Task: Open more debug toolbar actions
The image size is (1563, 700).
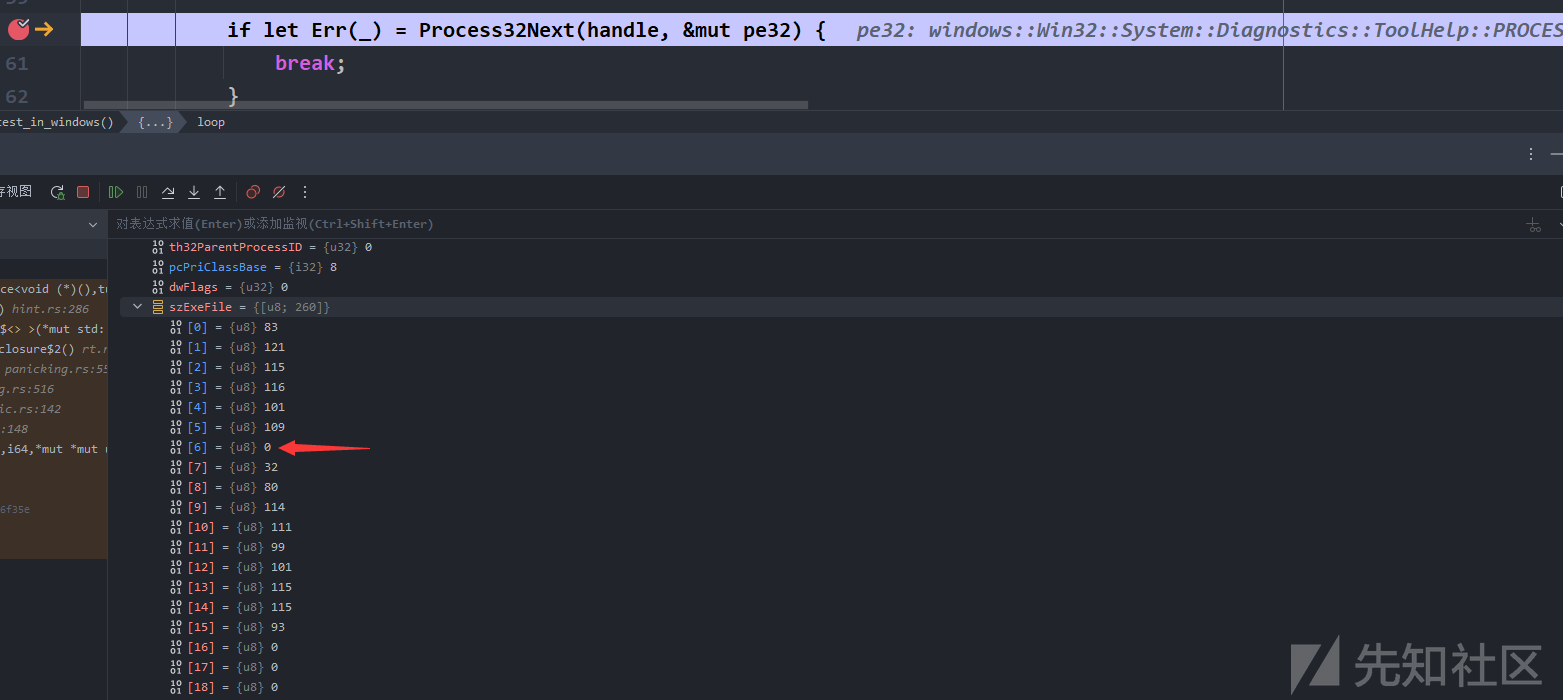Action: [305, 192]
